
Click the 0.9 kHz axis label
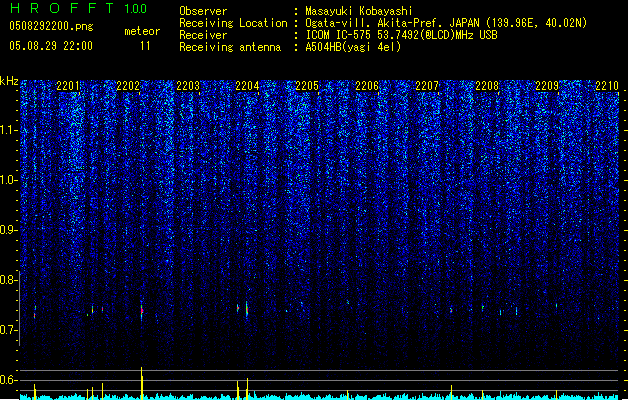click(x=7, y=230)
